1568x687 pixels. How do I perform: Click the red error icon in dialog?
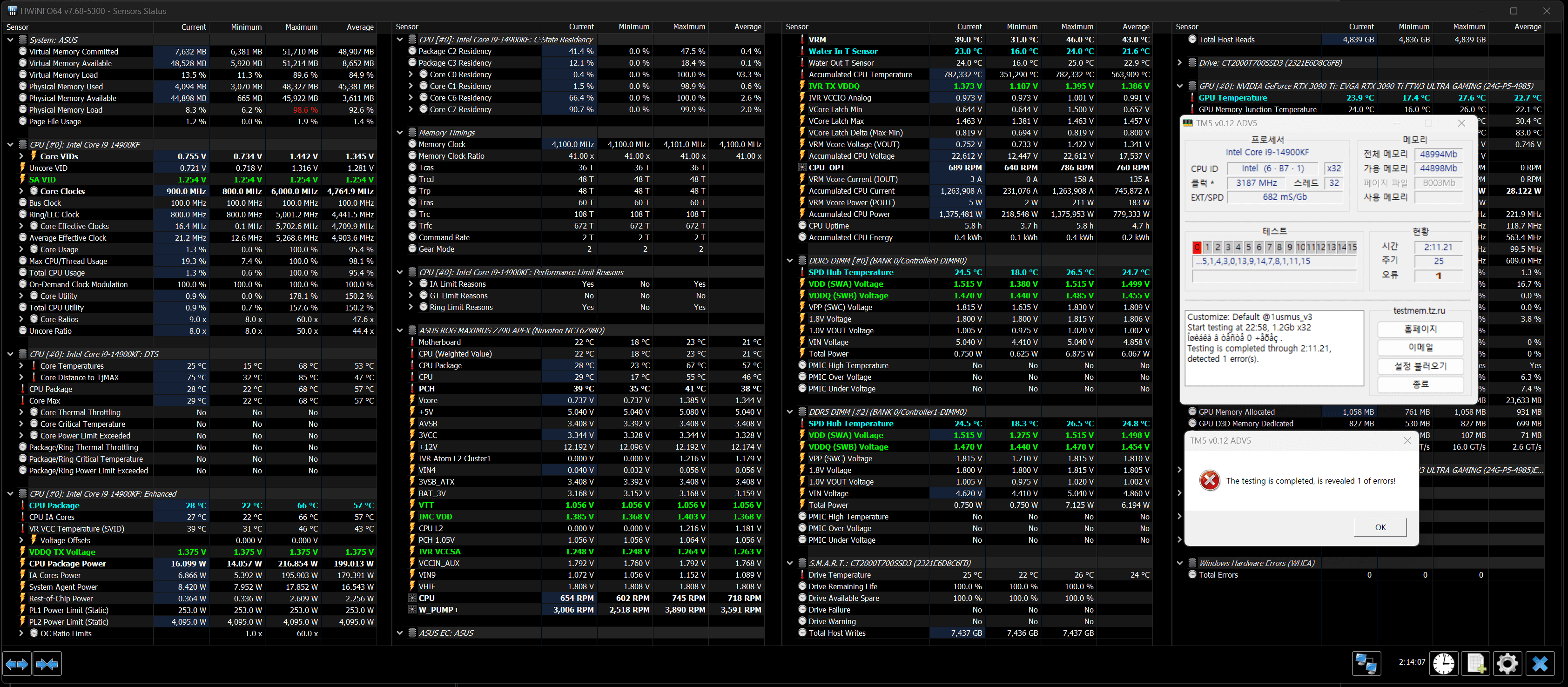(x=1210, y=481)
